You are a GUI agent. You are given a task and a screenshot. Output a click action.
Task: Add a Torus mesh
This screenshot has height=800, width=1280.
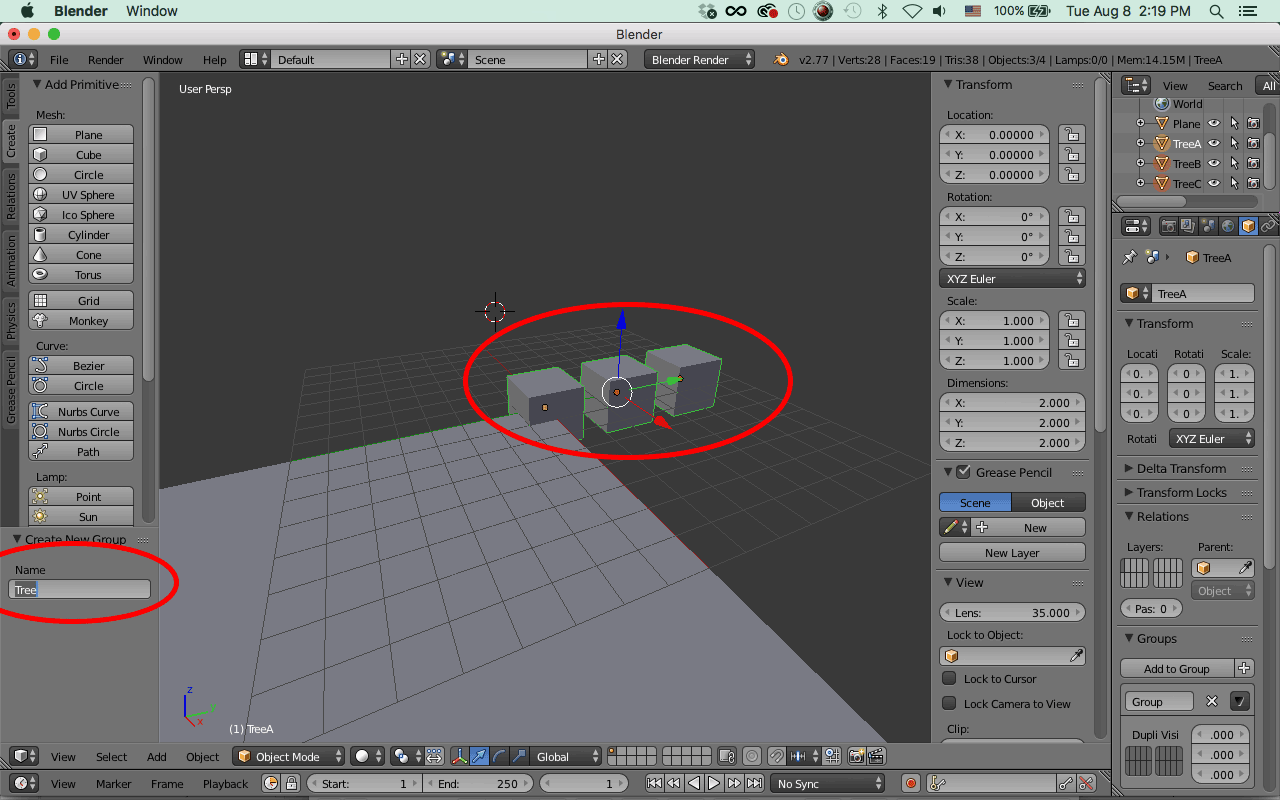pos(81,274)
